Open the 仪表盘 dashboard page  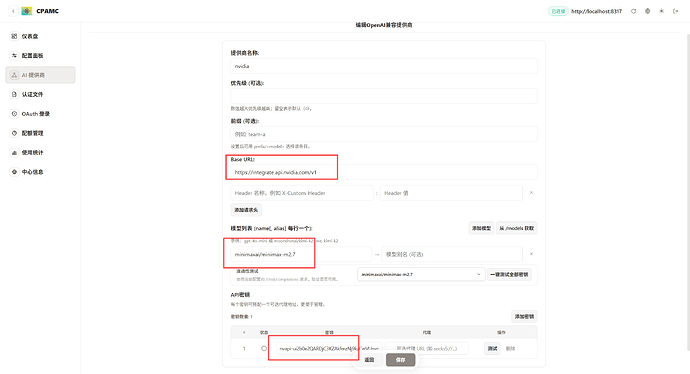coord(40,36)
